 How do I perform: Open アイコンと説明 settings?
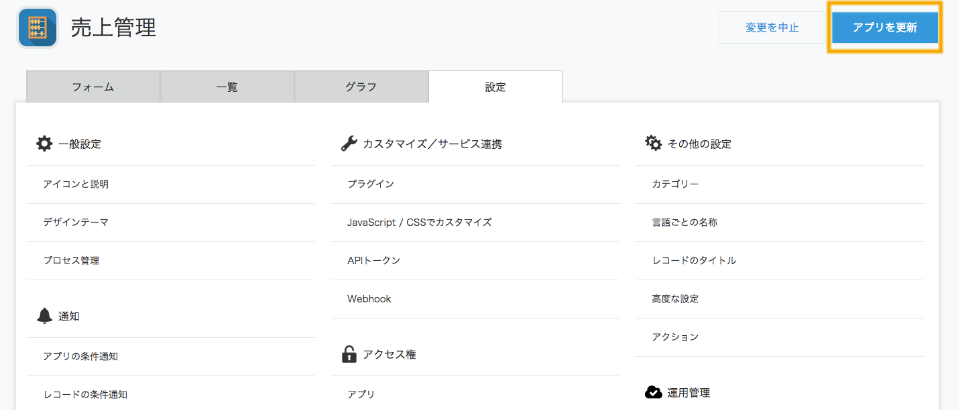(76, 184)
